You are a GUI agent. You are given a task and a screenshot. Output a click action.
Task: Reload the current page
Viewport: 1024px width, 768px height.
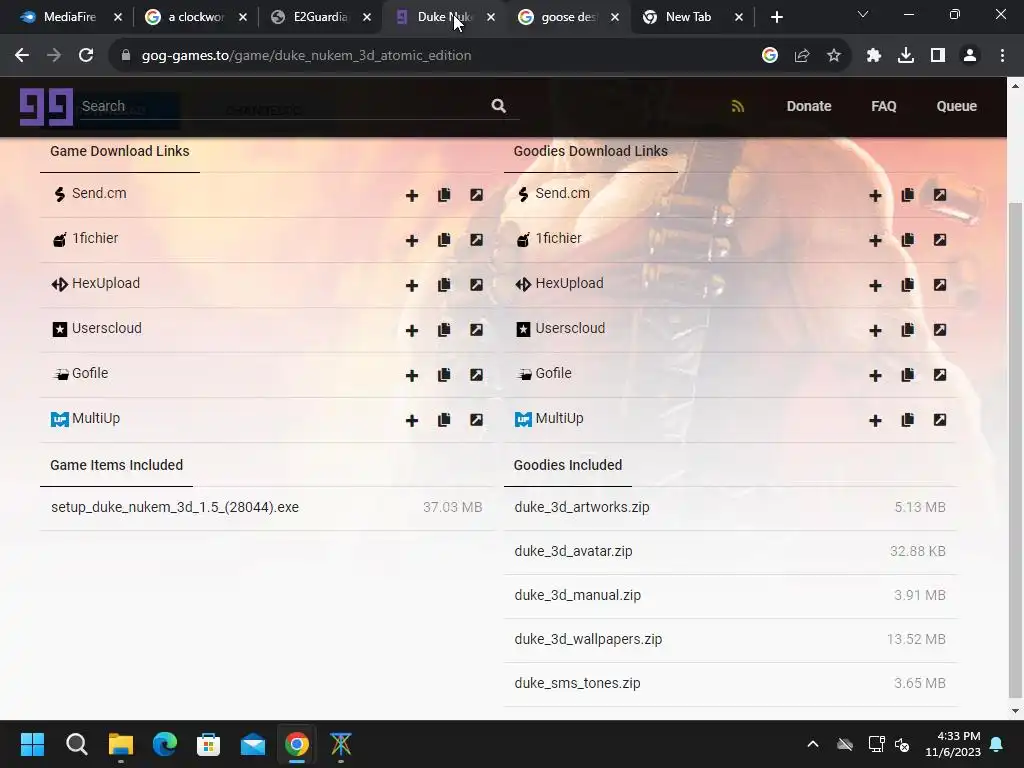coord(86,56)
